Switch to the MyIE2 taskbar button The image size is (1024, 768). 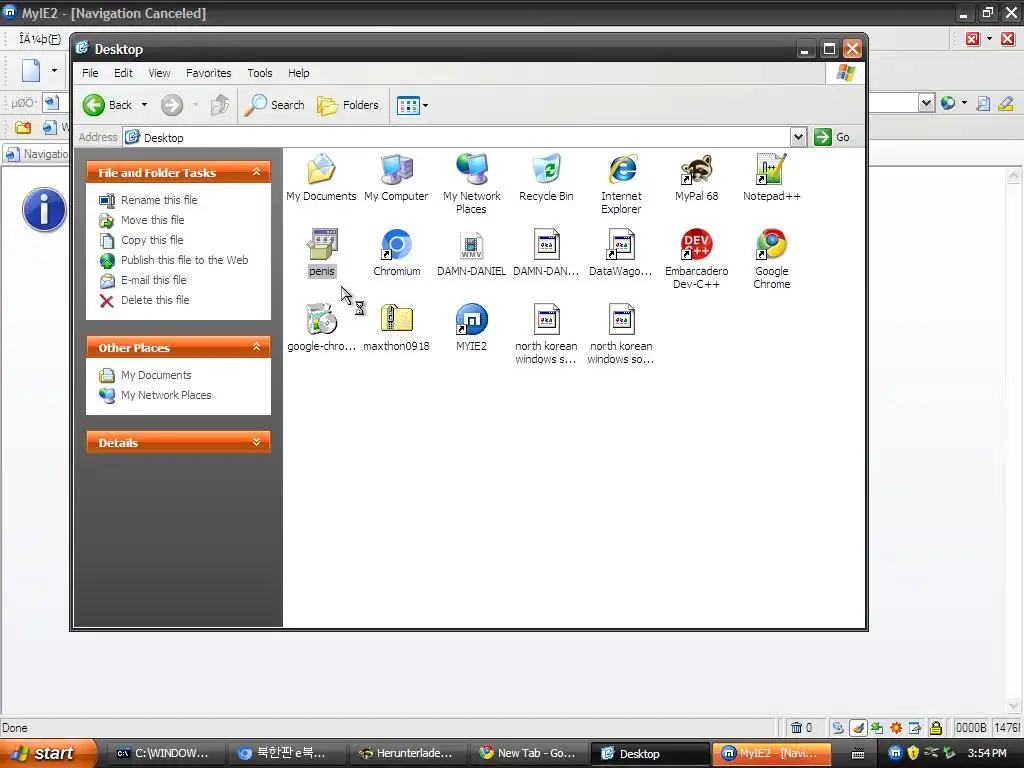tap(771, 753)
